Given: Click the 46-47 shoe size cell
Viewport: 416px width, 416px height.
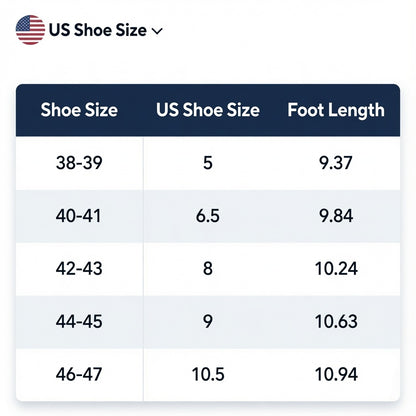Looking at the screenshot, I should coord(79,374).
